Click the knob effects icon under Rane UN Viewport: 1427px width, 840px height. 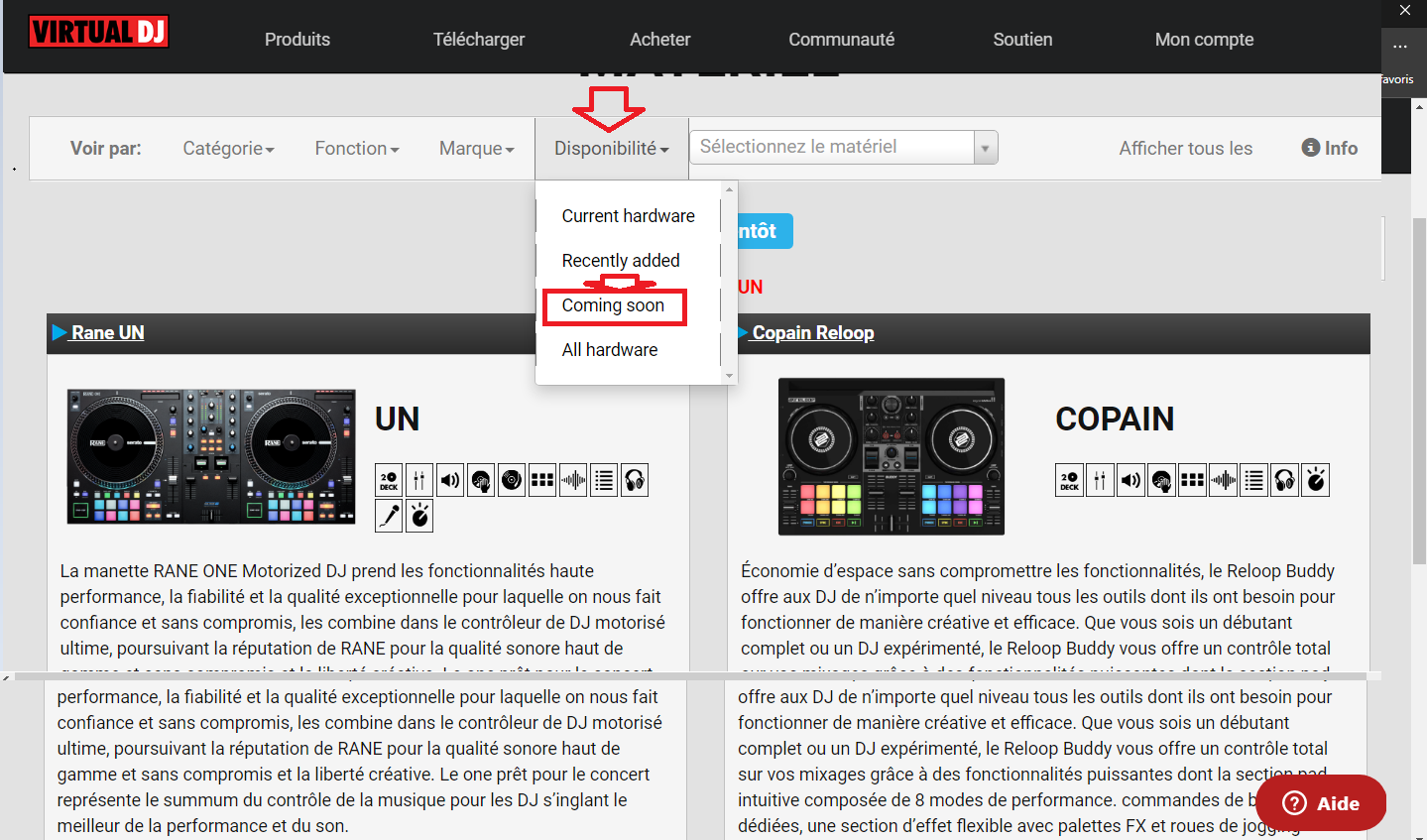point(419,516)
